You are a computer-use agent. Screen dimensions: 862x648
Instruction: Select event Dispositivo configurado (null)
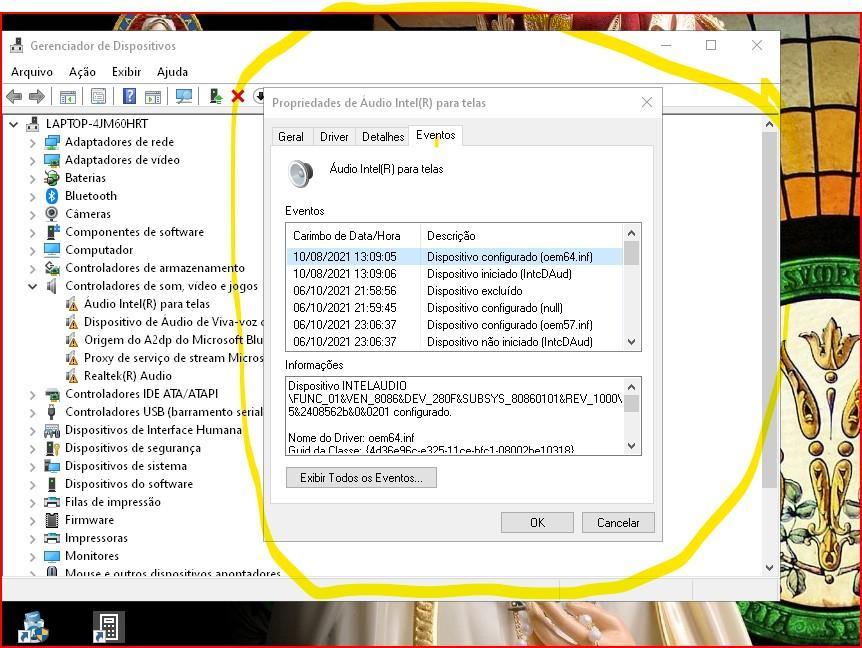coord(454,308)
